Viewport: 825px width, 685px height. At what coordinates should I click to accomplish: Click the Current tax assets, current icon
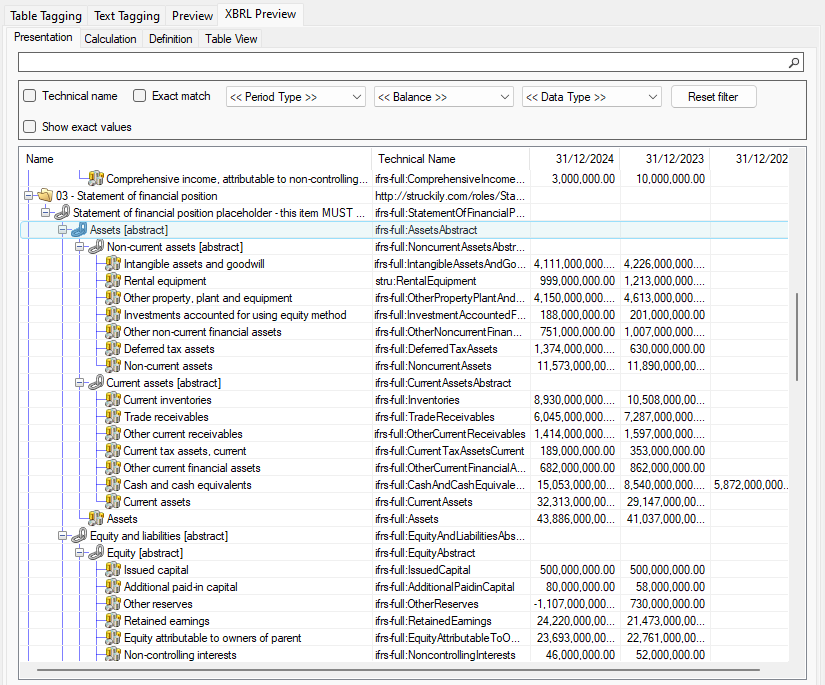coord(113,451)
